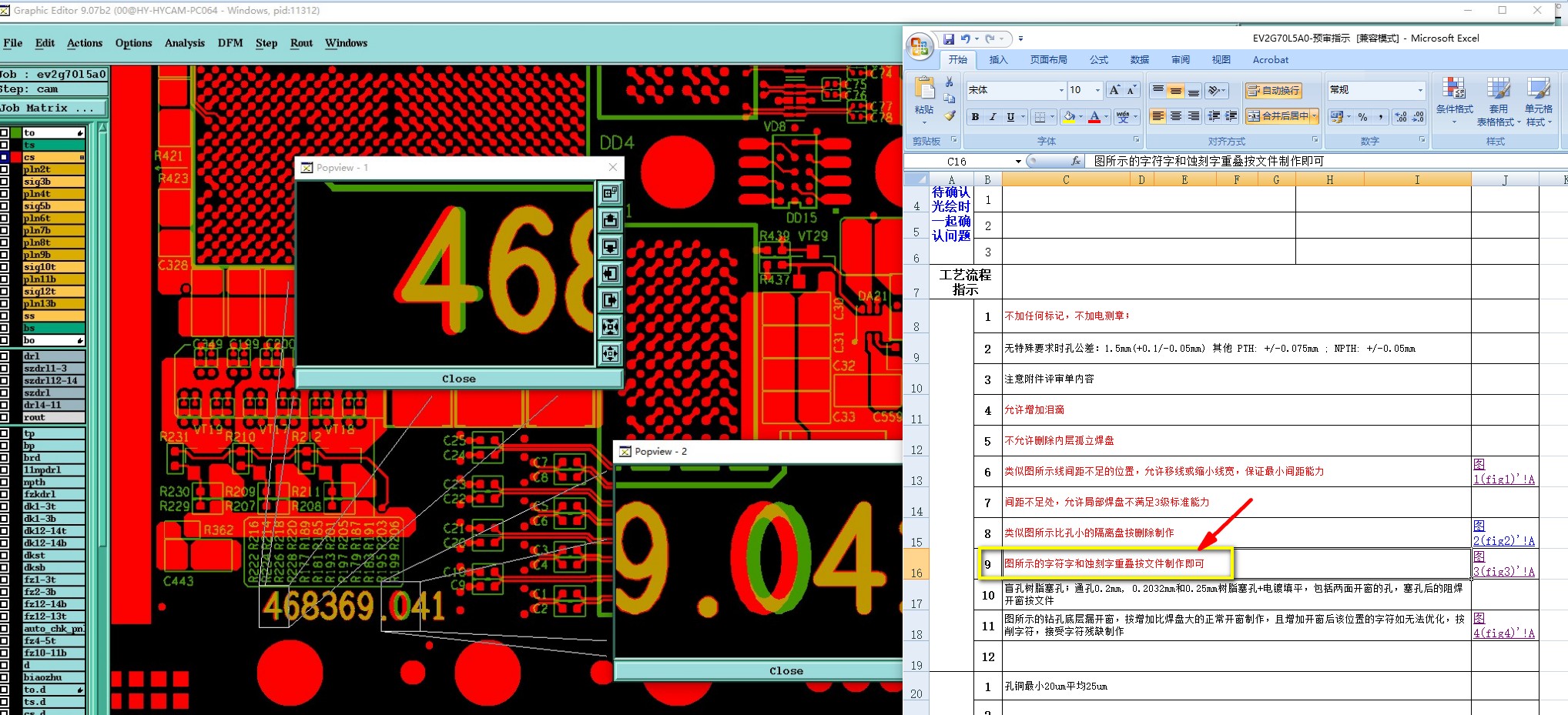Apply top vertical alignment

point(1158,90)
